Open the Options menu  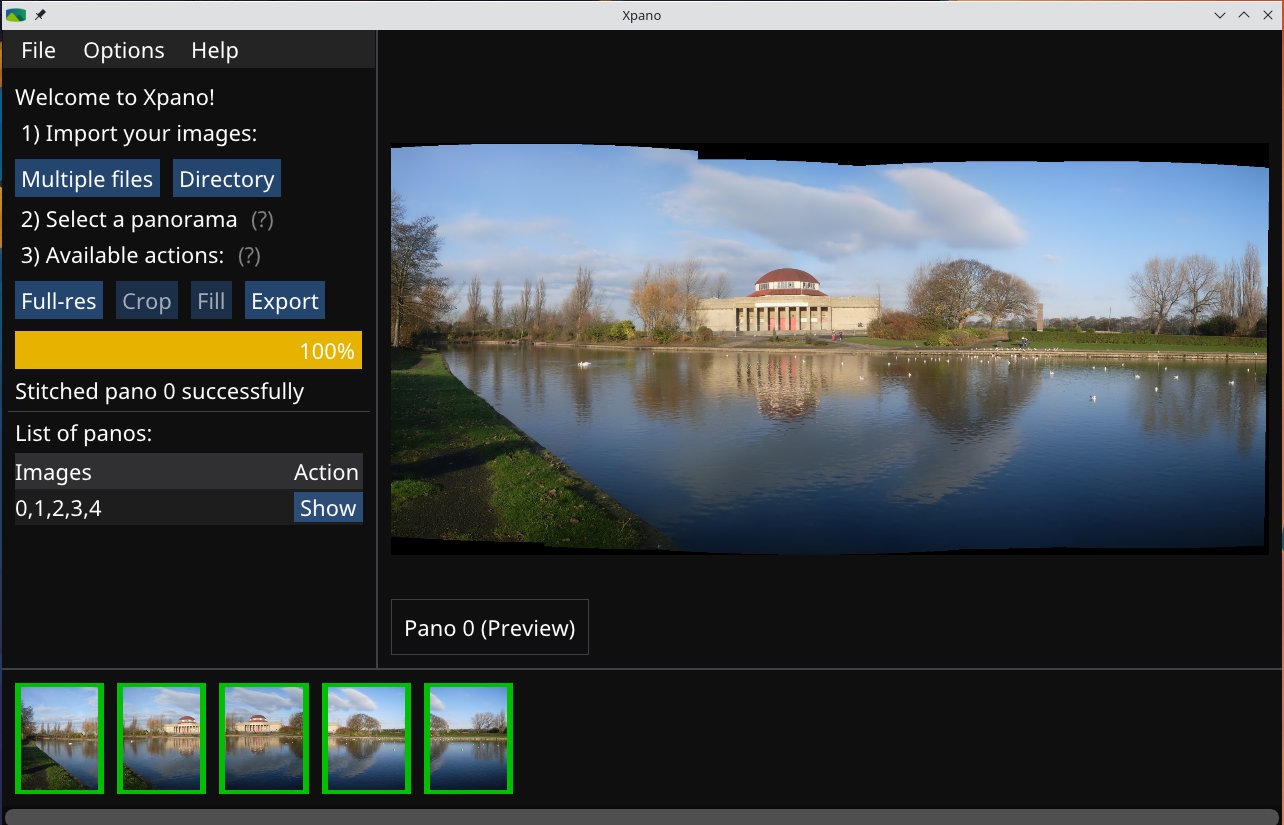coord(124,50)
